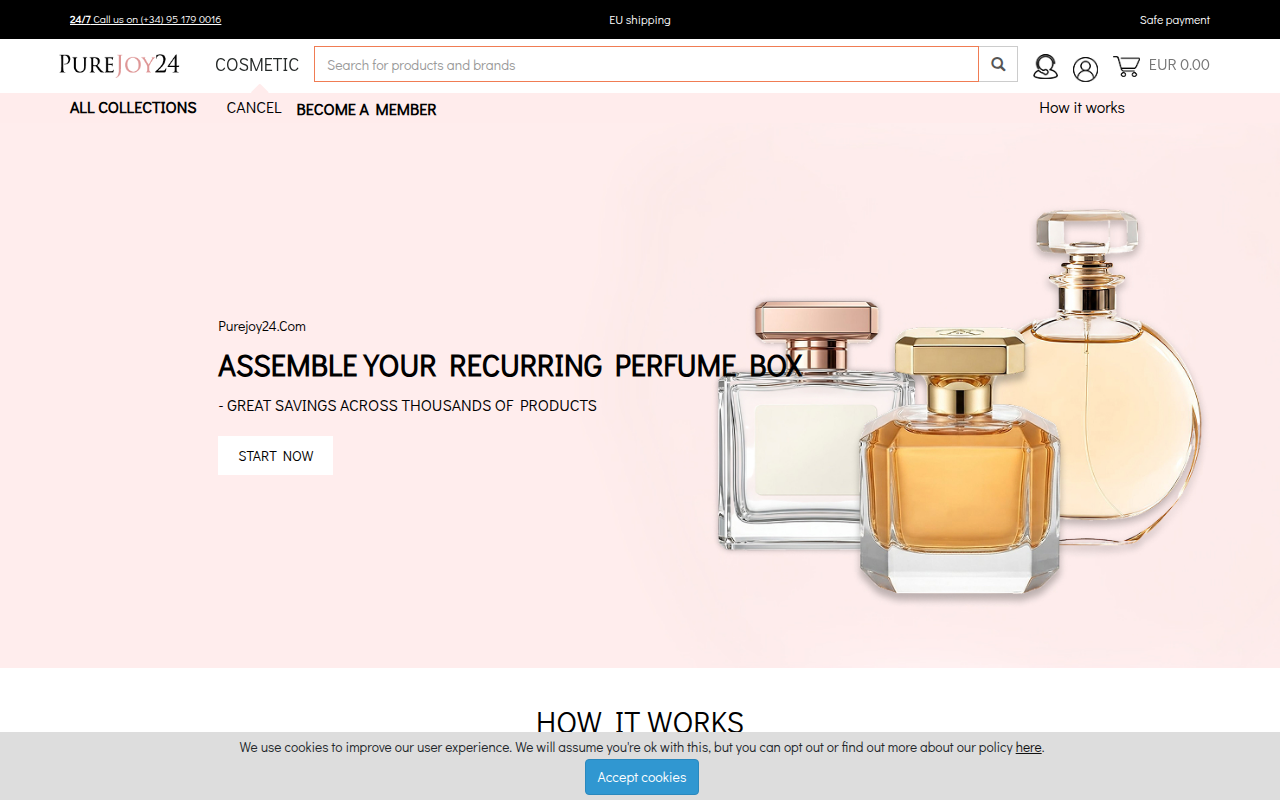The width and height of the screenshot is (1280, 800).
Task: Click the EU shipping text
Action: [x=640, y=20]
